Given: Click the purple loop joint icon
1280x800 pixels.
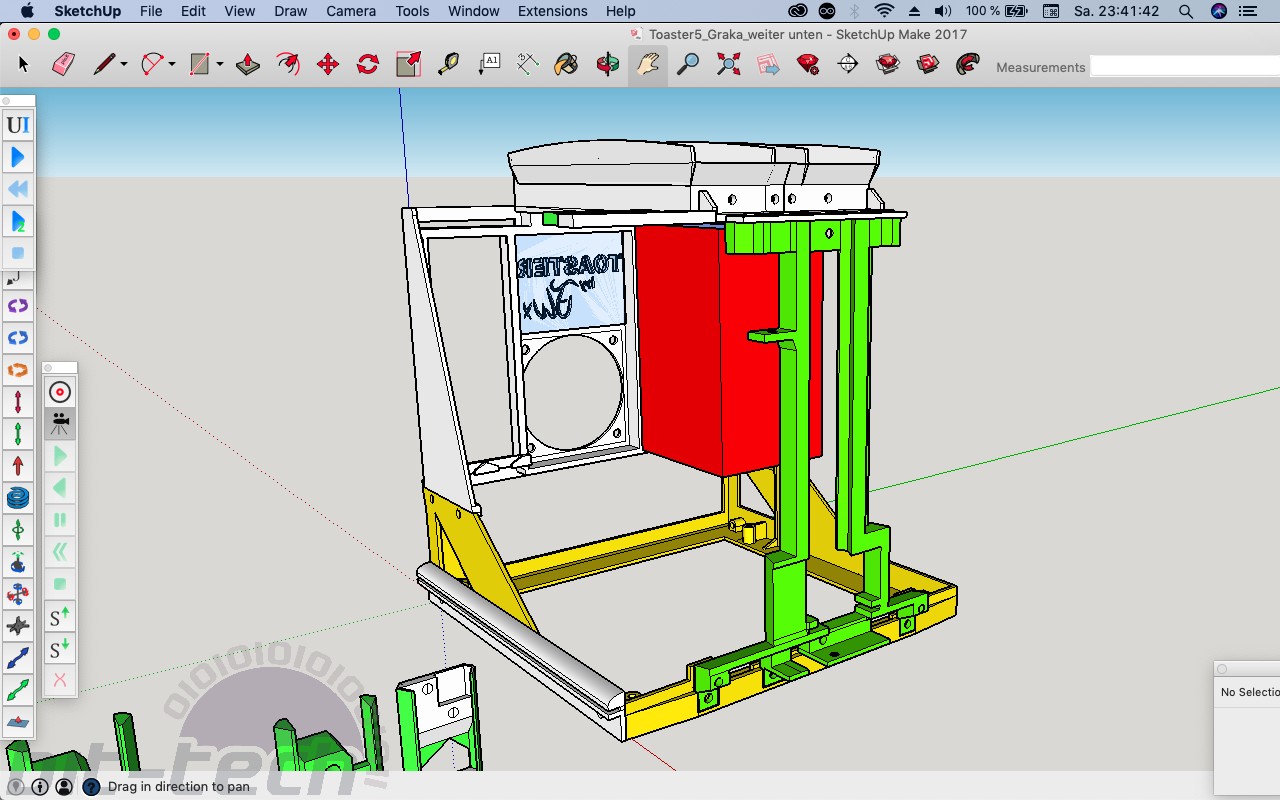Looking at the screenshot, I should (x=18, y=306).
